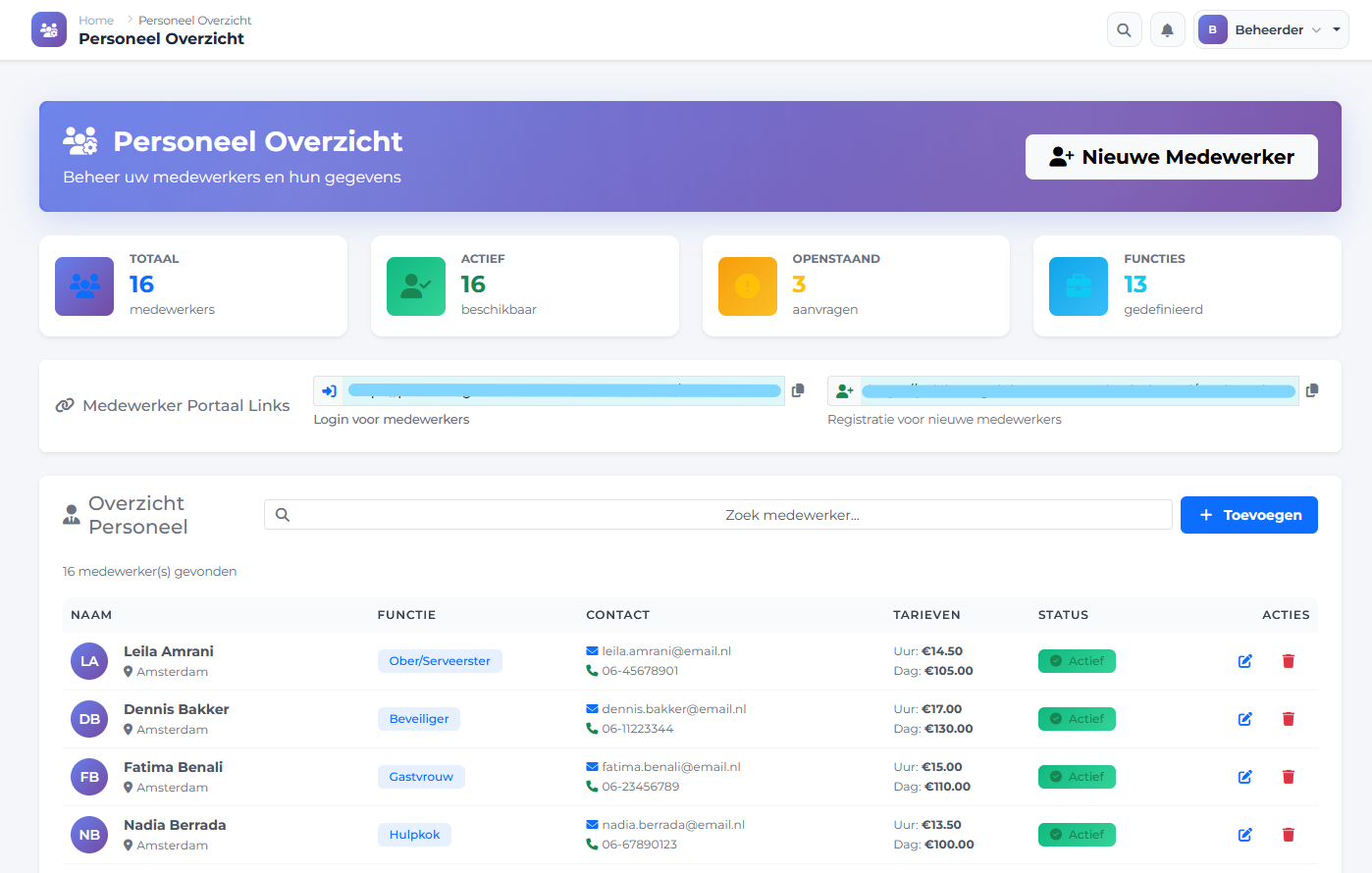Click the app logo icon in header
The height and width of the screenshot is (873, 1372).
(49, 30)
